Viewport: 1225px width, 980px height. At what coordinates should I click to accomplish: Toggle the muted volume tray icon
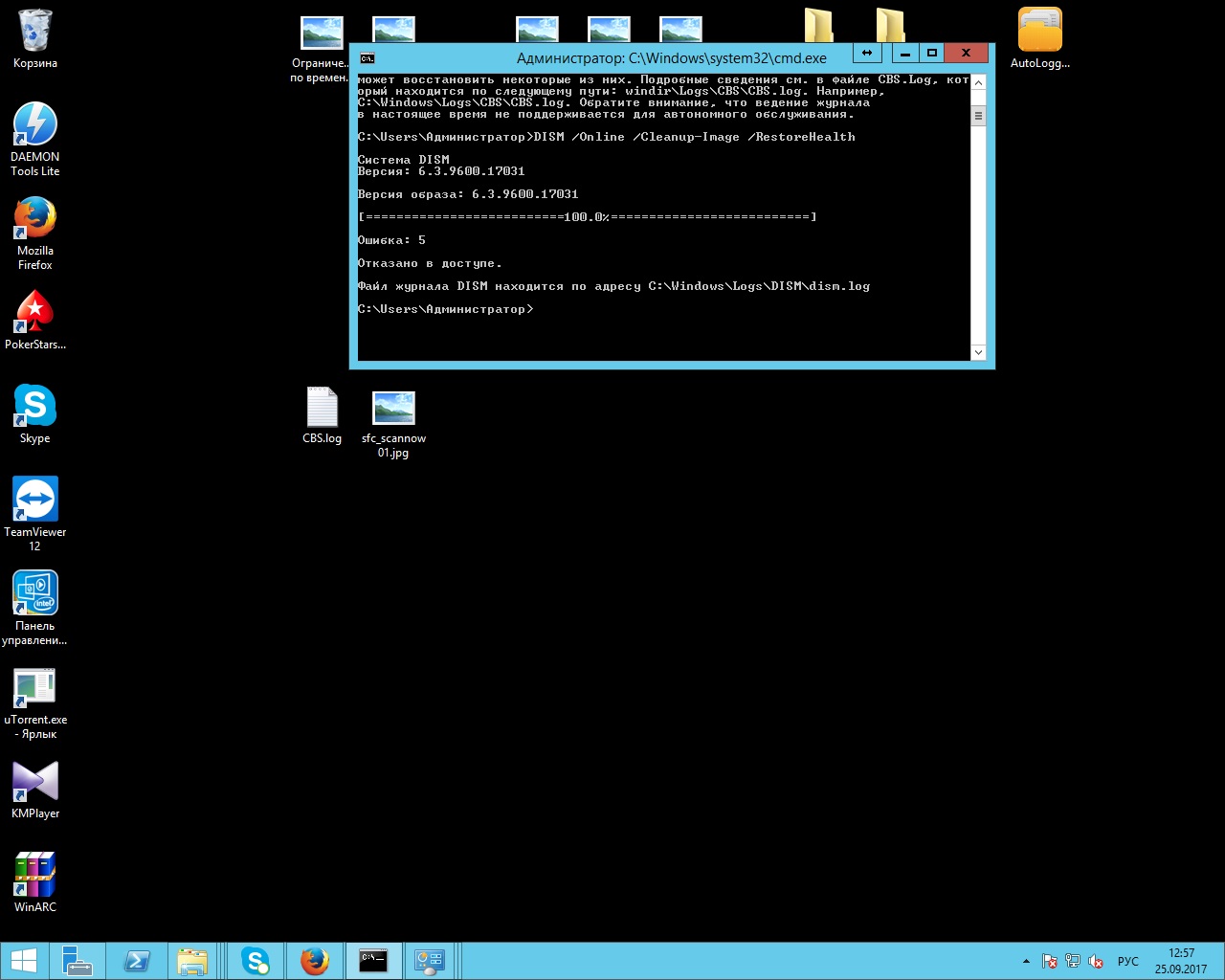coord(1096,961)
